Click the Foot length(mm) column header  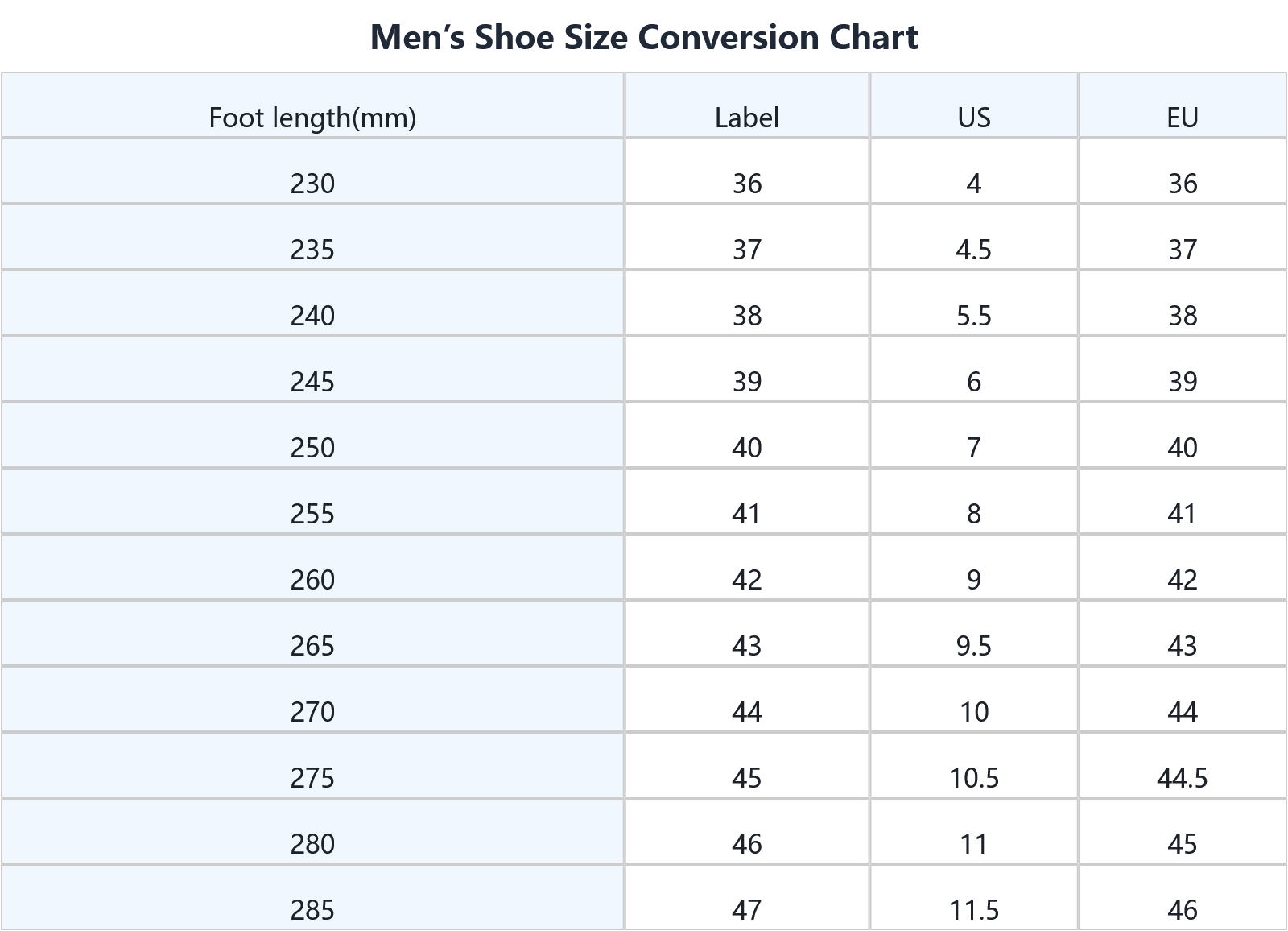point(312,118)
